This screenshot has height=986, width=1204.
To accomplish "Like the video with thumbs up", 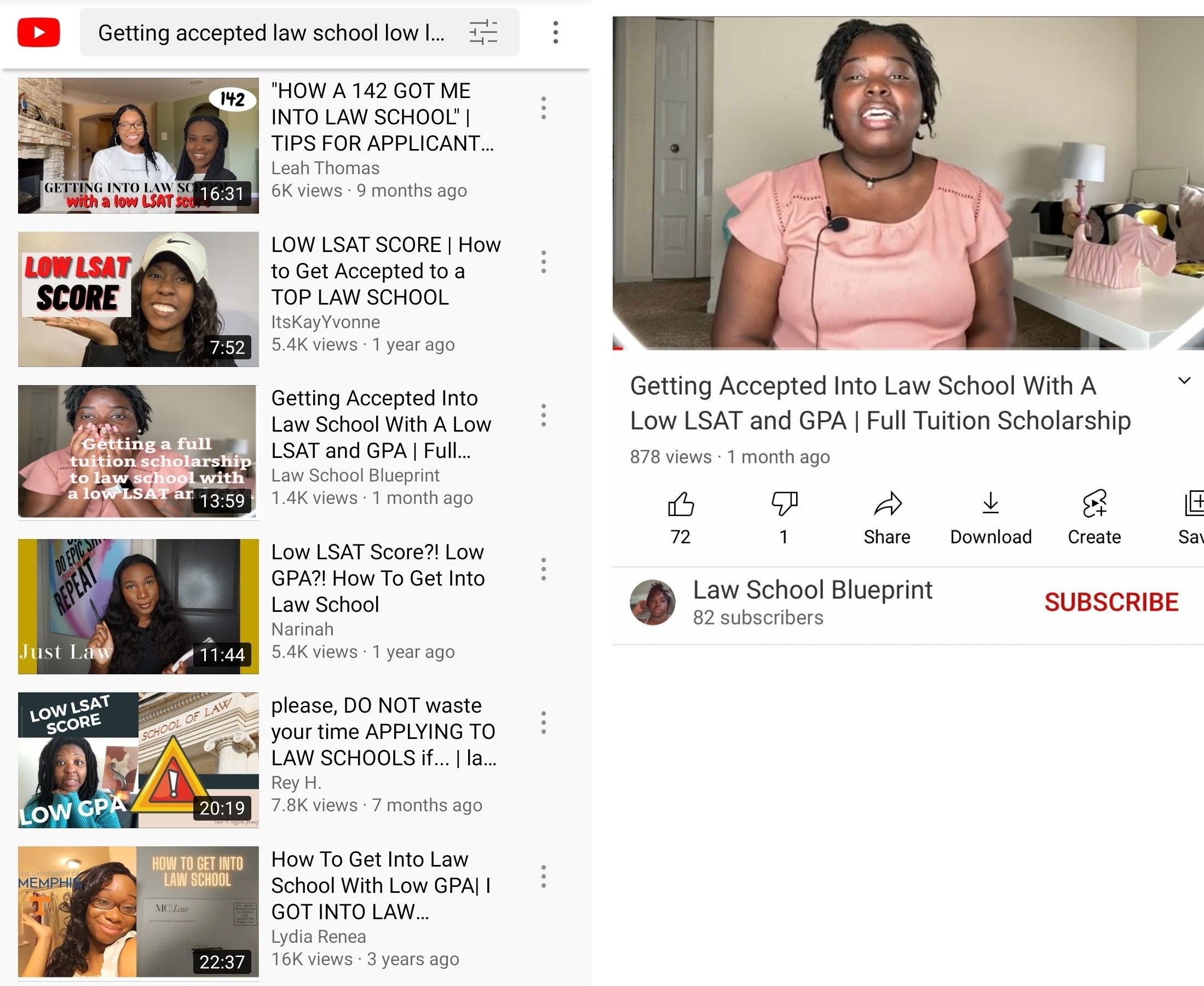I will [x=681, y=504].
